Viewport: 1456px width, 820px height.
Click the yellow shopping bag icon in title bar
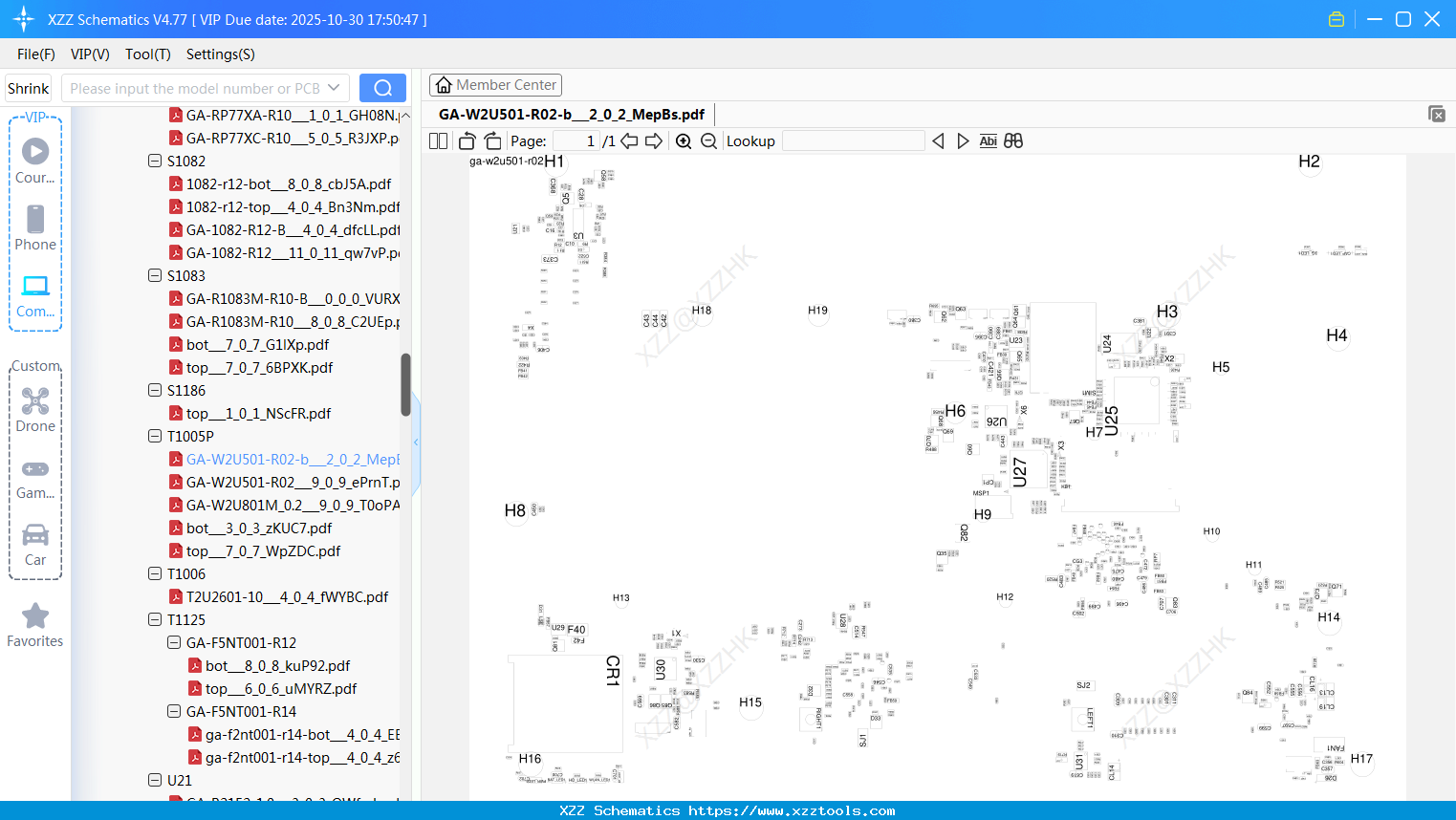[x=1336, y=19]
